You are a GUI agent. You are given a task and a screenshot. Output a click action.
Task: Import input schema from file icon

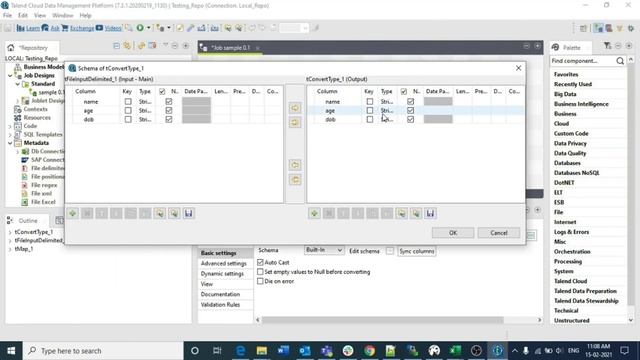pos(160,213)
